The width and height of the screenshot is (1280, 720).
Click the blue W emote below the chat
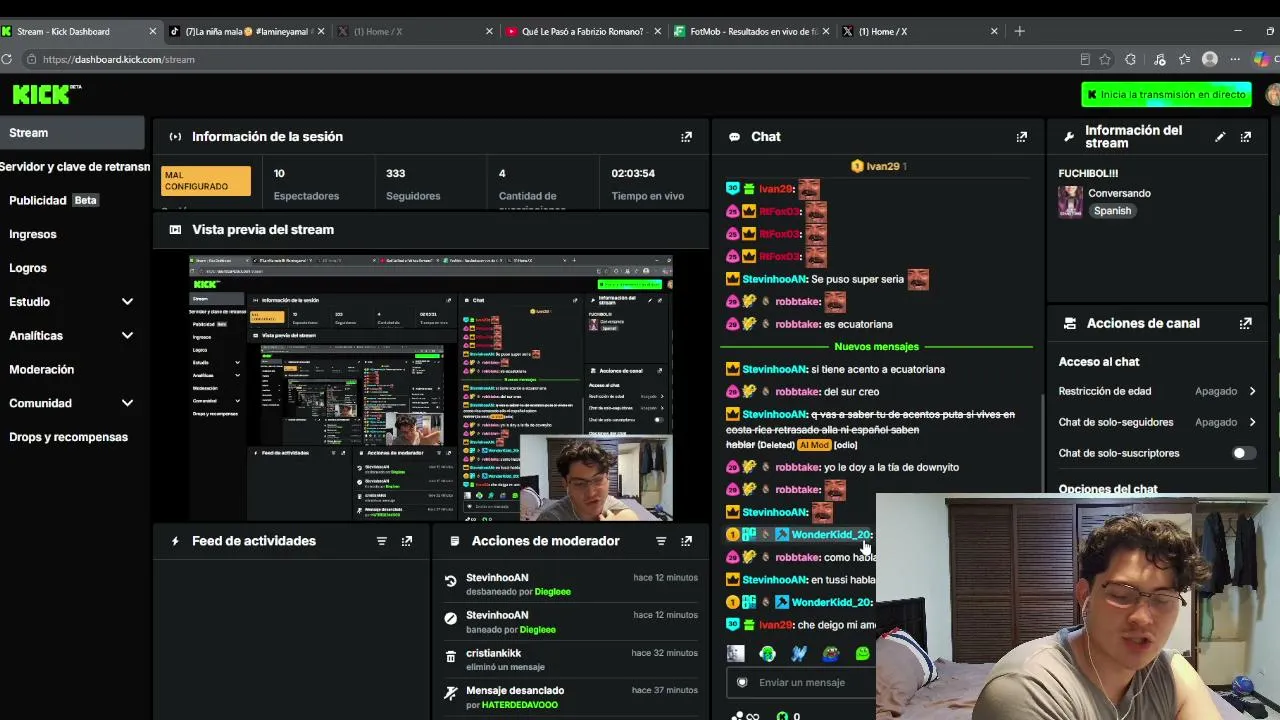(799, 654)
